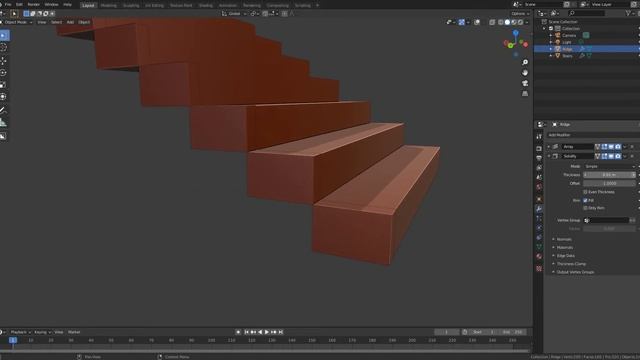
Task: Select the Annotate tool in left toolbar
Action: pos(4,110)
